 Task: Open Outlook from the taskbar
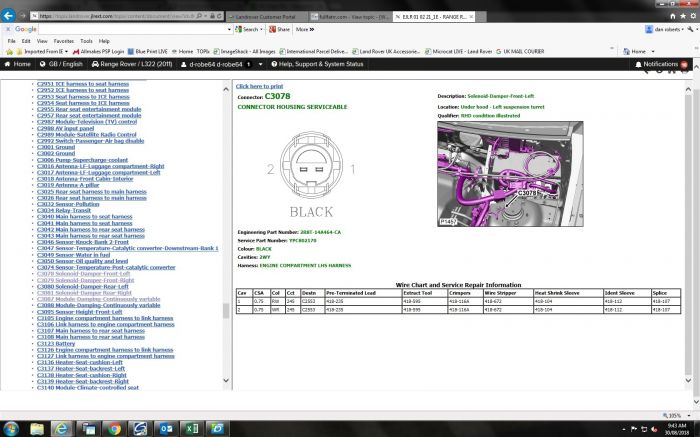coord(166,429)
